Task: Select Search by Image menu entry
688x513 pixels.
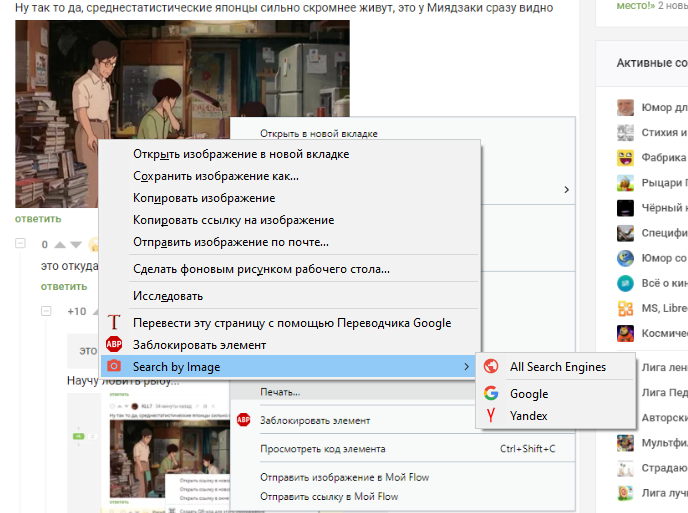Action: click(288, 366)
